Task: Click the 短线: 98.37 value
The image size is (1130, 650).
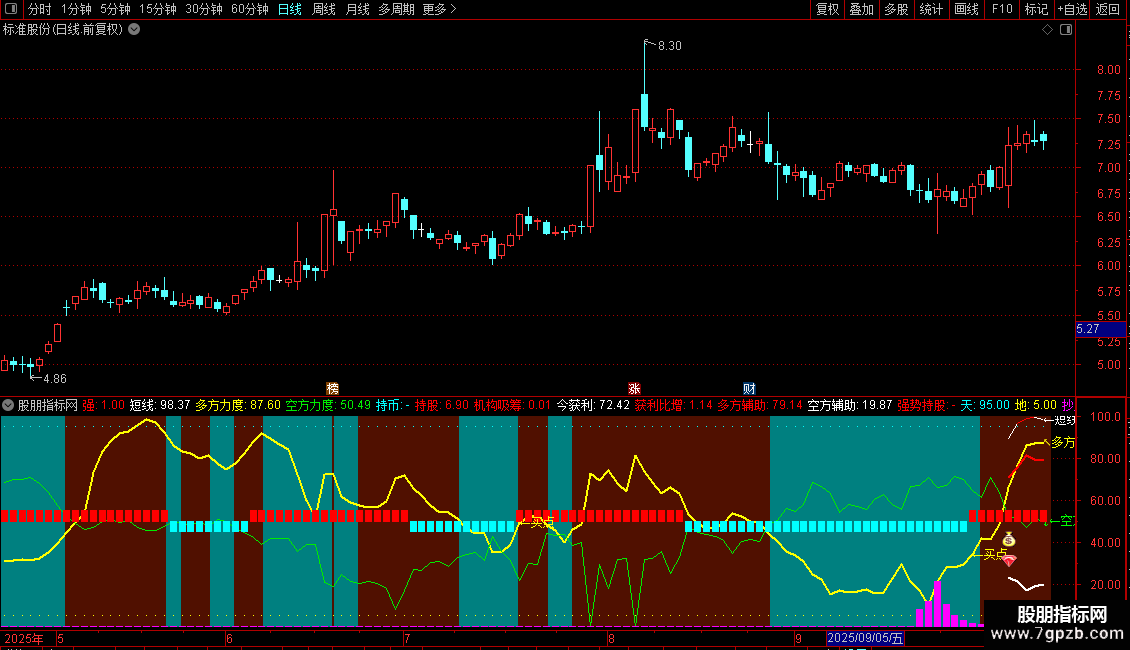Action: click(x=160, y=405)
